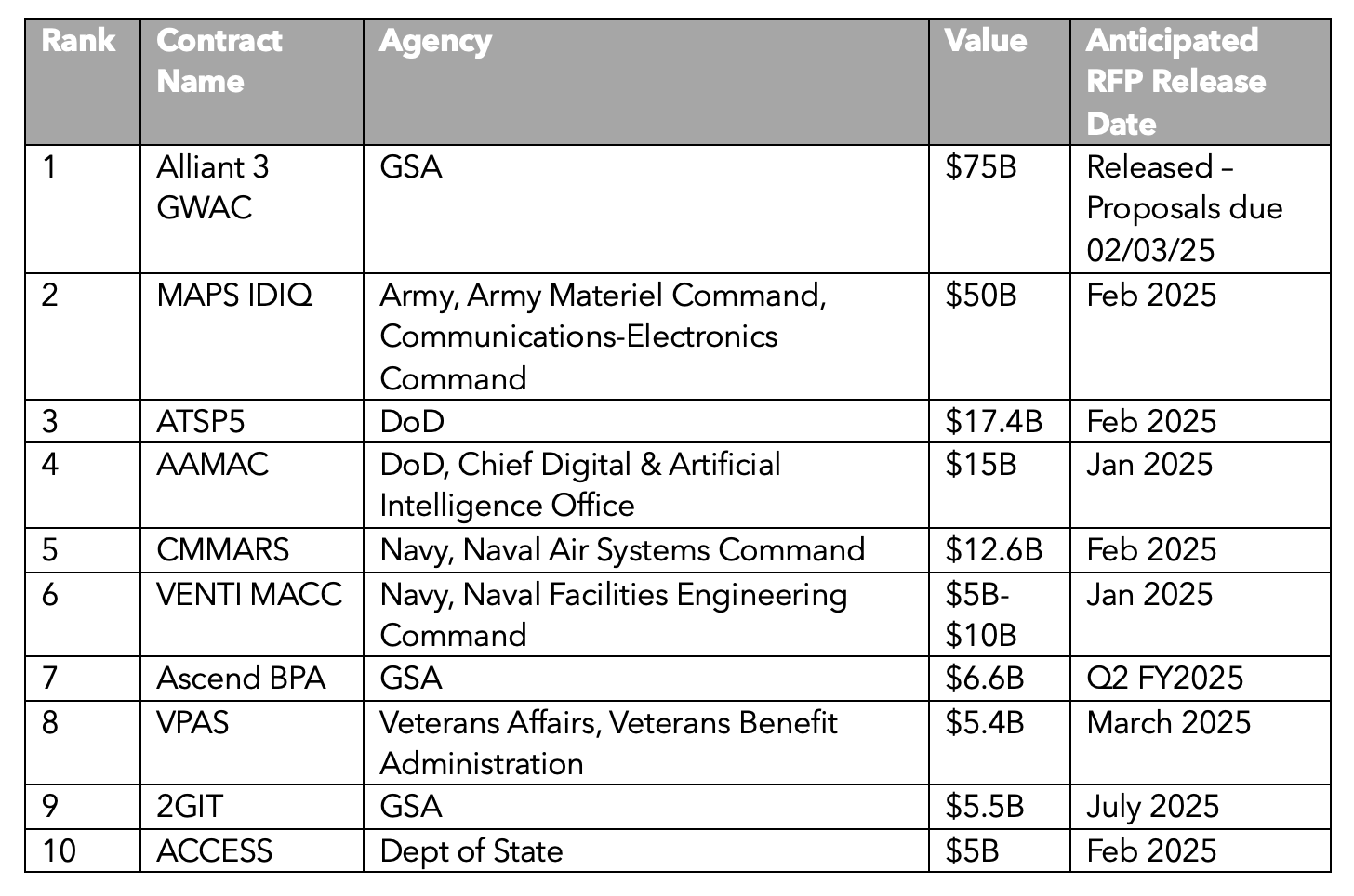Select the Ascend BPA cell
This screenshot has height=896, width=1354.
coord(251,678)
